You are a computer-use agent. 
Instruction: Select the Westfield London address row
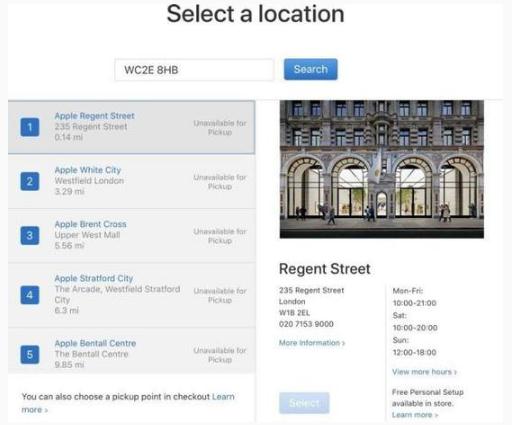(89, 181)
